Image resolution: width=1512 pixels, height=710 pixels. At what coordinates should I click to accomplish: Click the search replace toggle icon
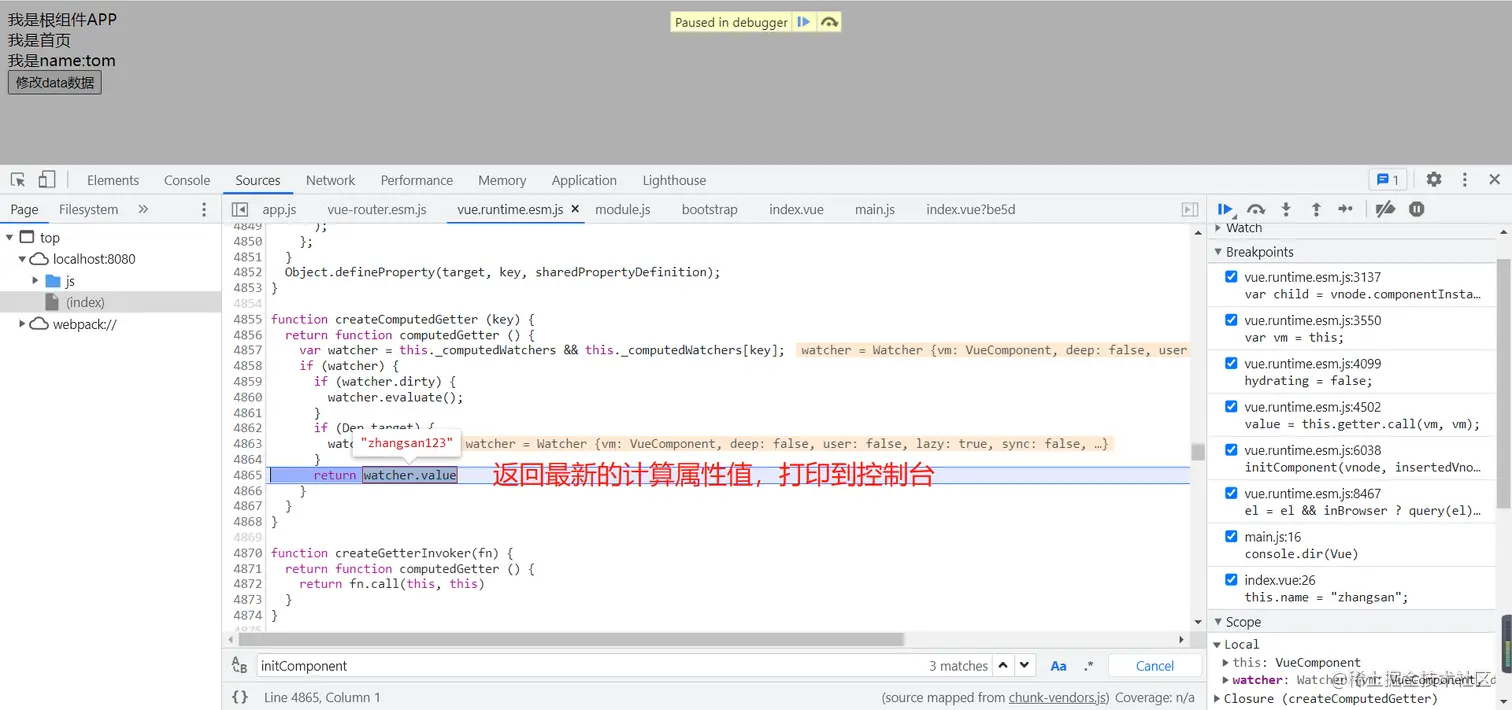240,666
